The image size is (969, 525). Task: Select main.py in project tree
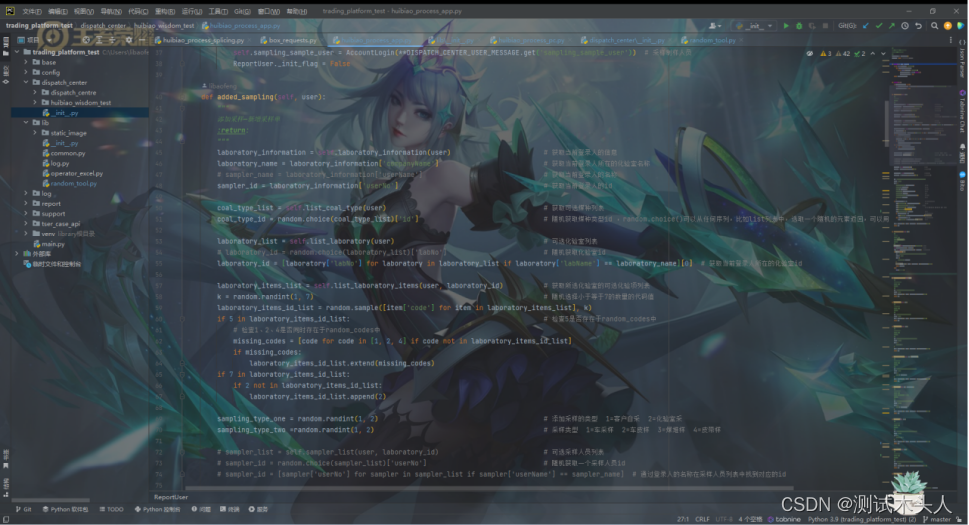[x=53, y=244]
